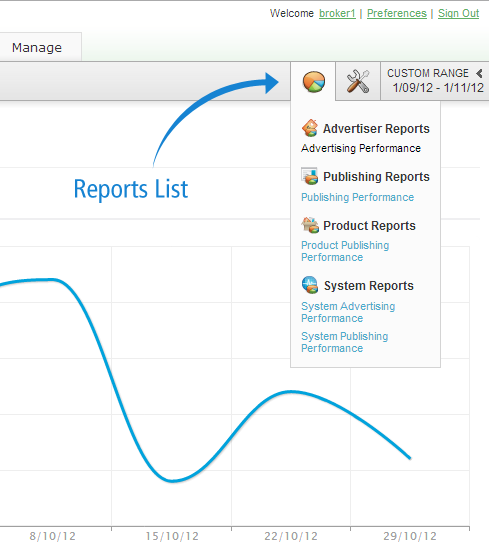Click the Sign Out link
This screenshot has width=489, height=548.
coord(458,13)
